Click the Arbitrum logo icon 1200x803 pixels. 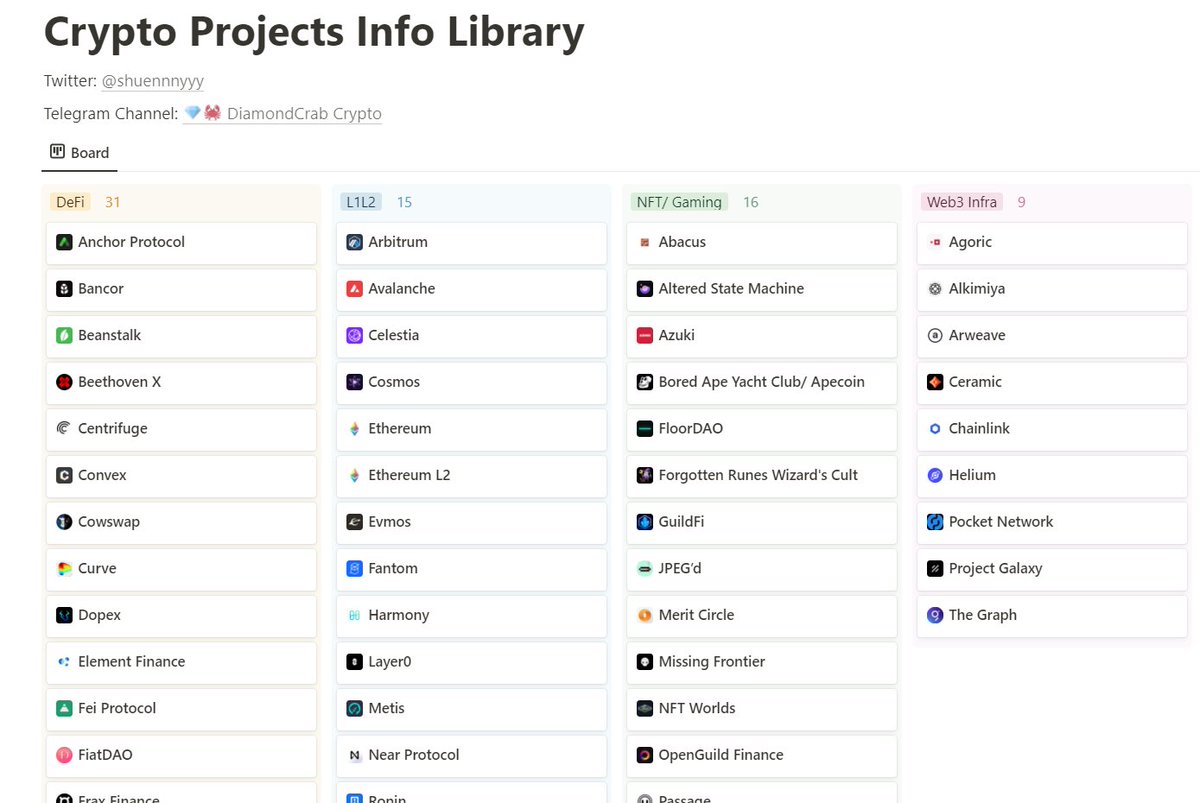(x=354, y=242)
